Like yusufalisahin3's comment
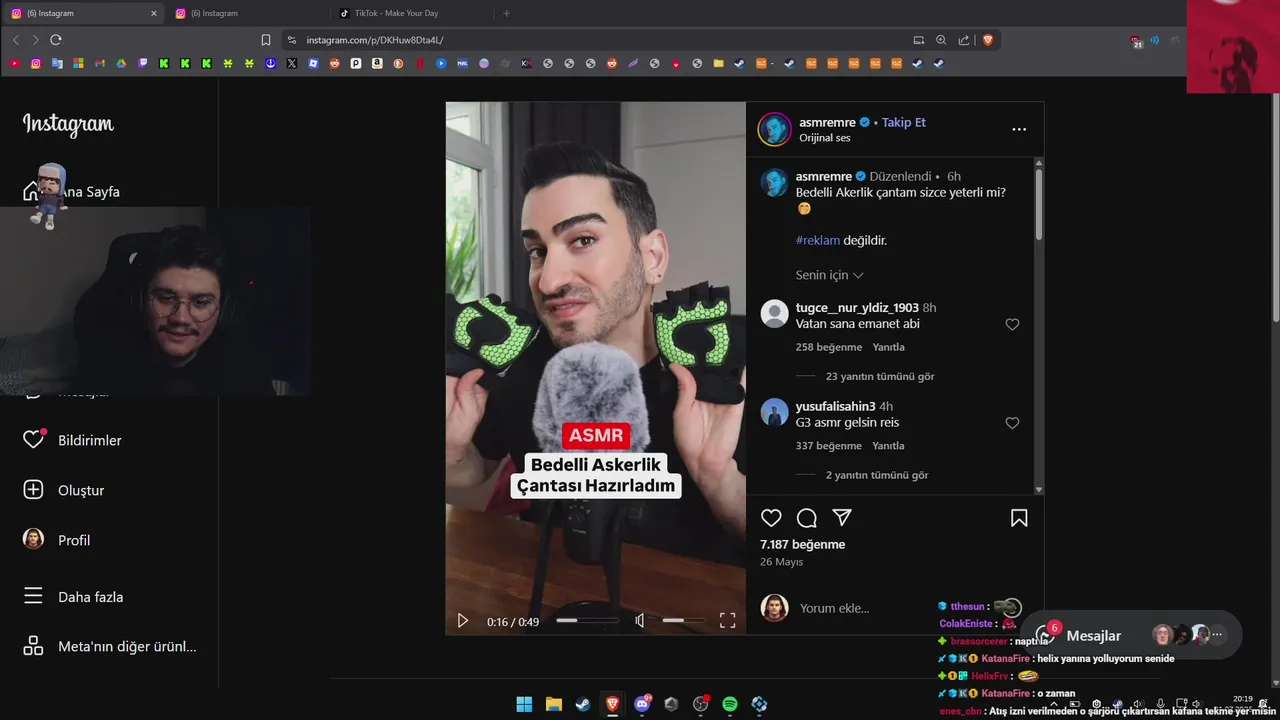This screenshot has height=720, width=1280. (1012, 423)
